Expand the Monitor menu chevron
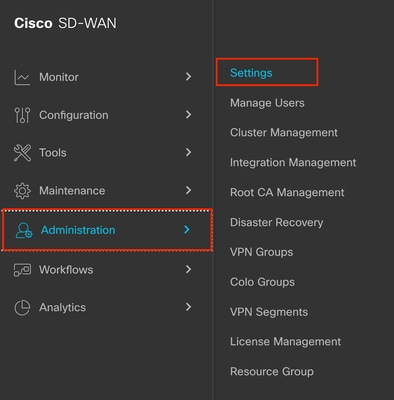 188,77
